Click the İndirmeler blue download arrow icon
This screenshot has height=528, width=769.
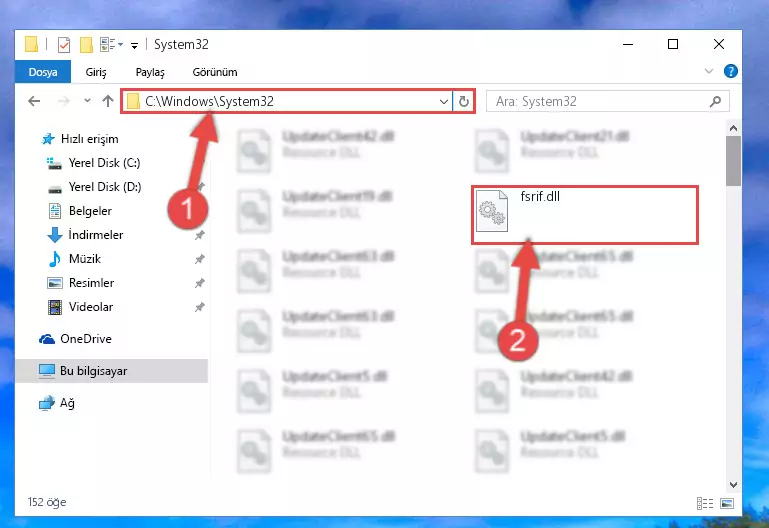(55, 235)
